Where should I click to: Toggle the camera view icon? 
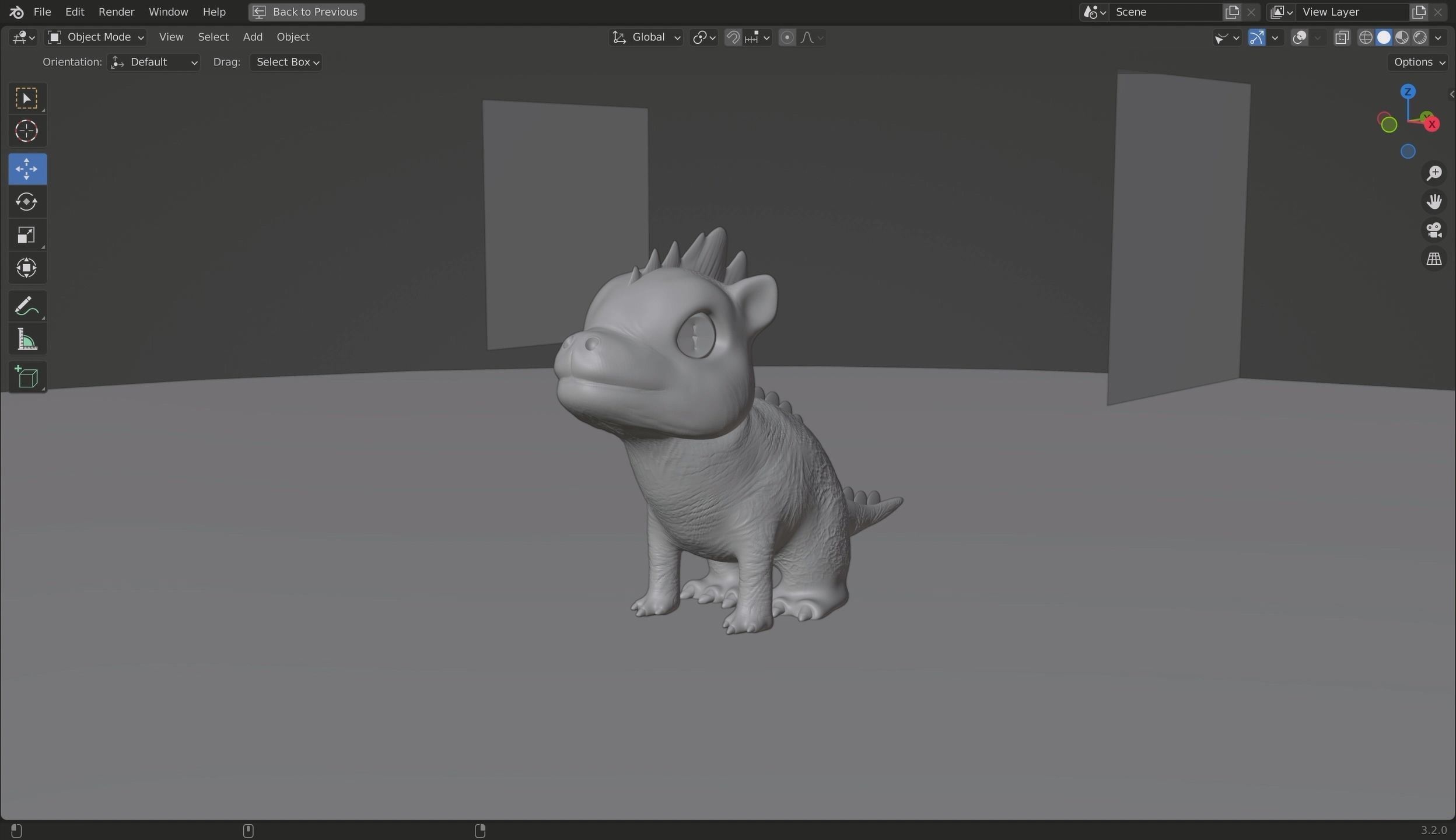(x=1434, y=230)
